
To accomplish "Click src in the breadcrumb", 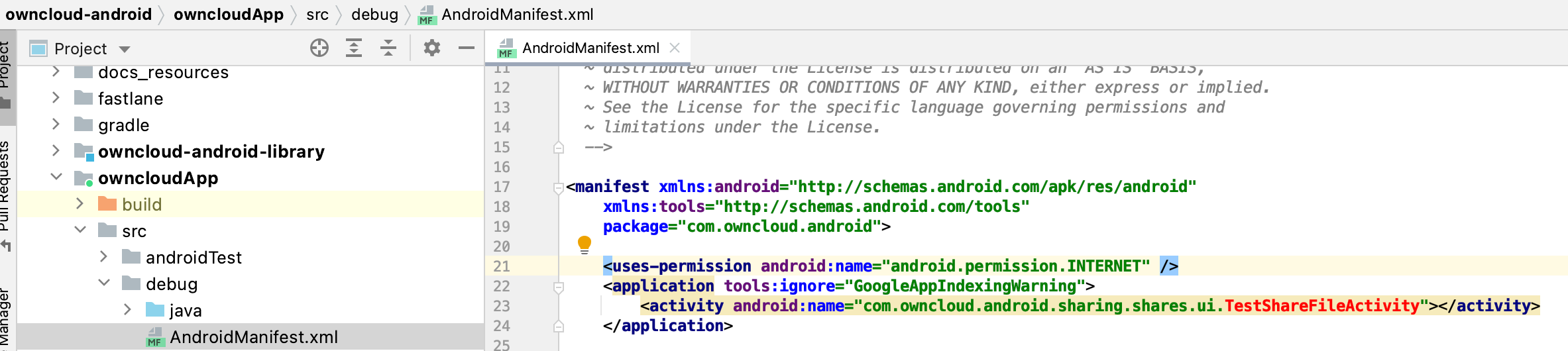I will click(x=317, y=15).
